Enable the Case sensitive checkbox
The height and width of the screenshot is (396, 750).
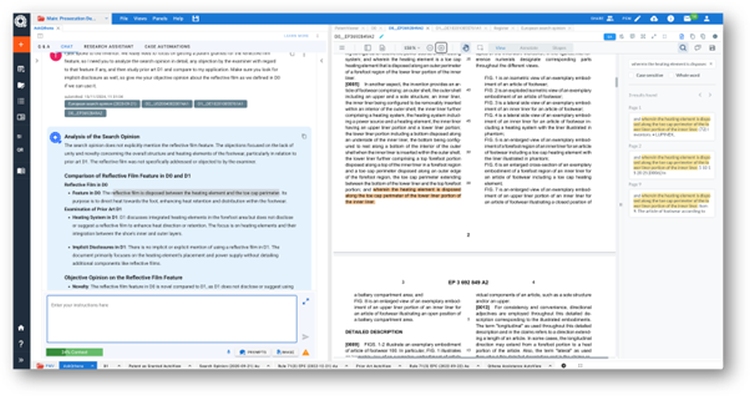631,76
